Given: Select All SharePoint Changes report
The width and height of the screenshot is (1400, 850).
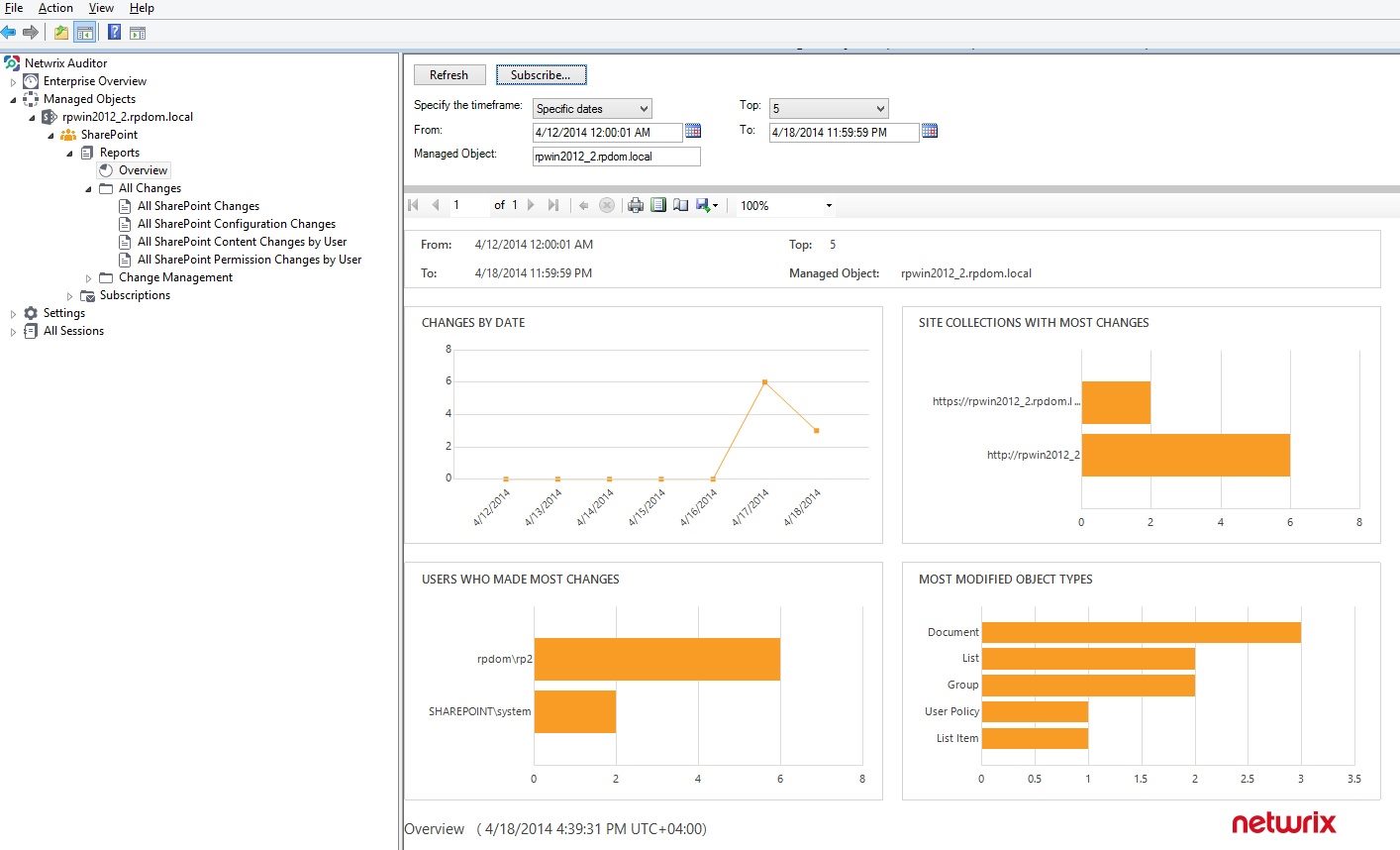Looking at the screenshot, I should [x=198, y=206].
